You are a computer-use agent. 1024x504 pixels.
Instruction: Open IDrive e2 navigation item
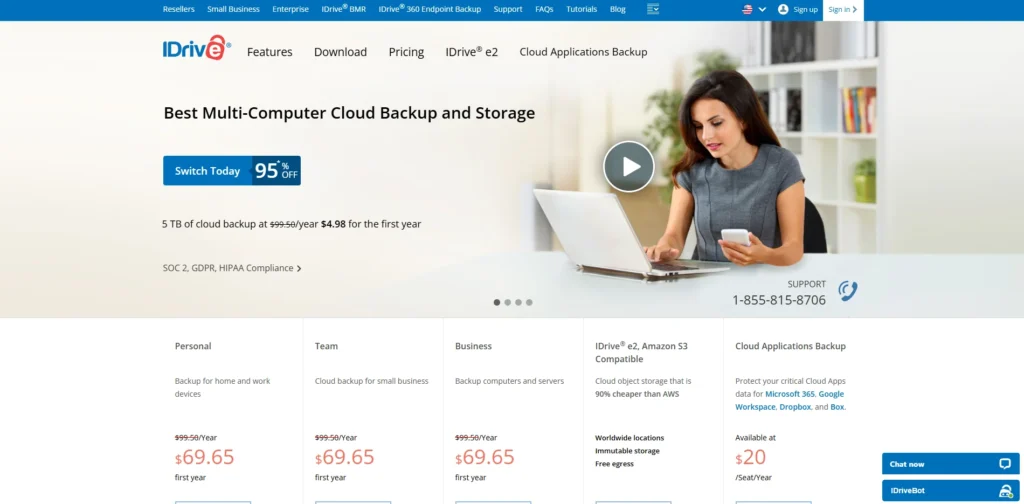coord(472,52)
